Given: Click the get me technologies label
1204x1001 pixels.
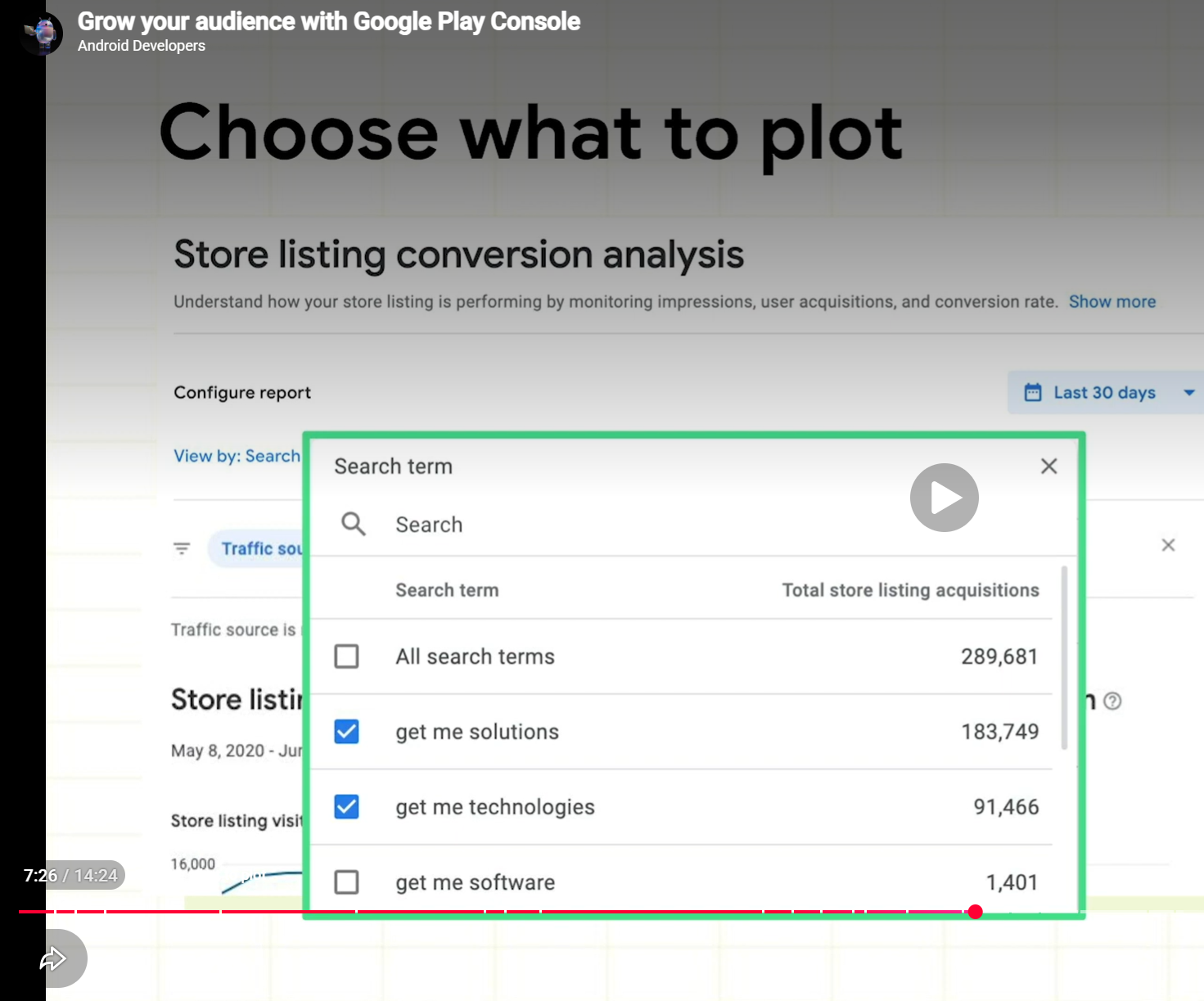Looking at the screenshot, I should coord(495,807).
